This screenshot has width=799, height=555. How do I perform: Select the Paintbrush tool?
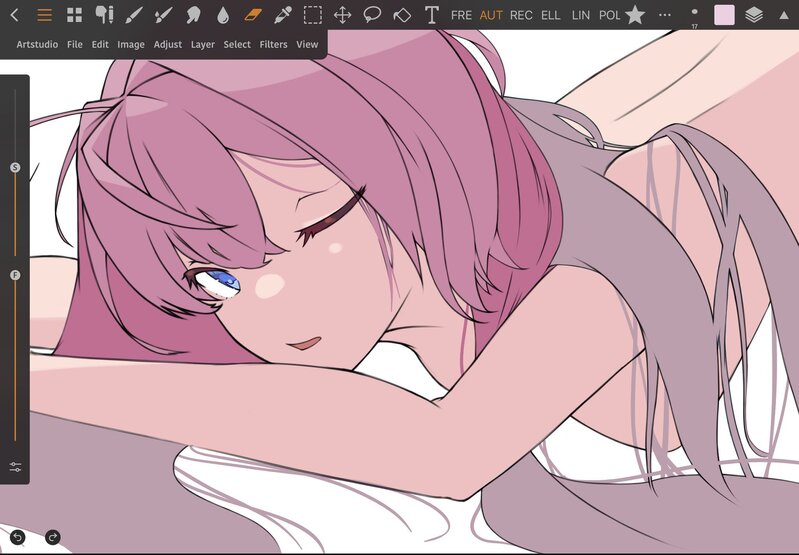tap(134, 15)
